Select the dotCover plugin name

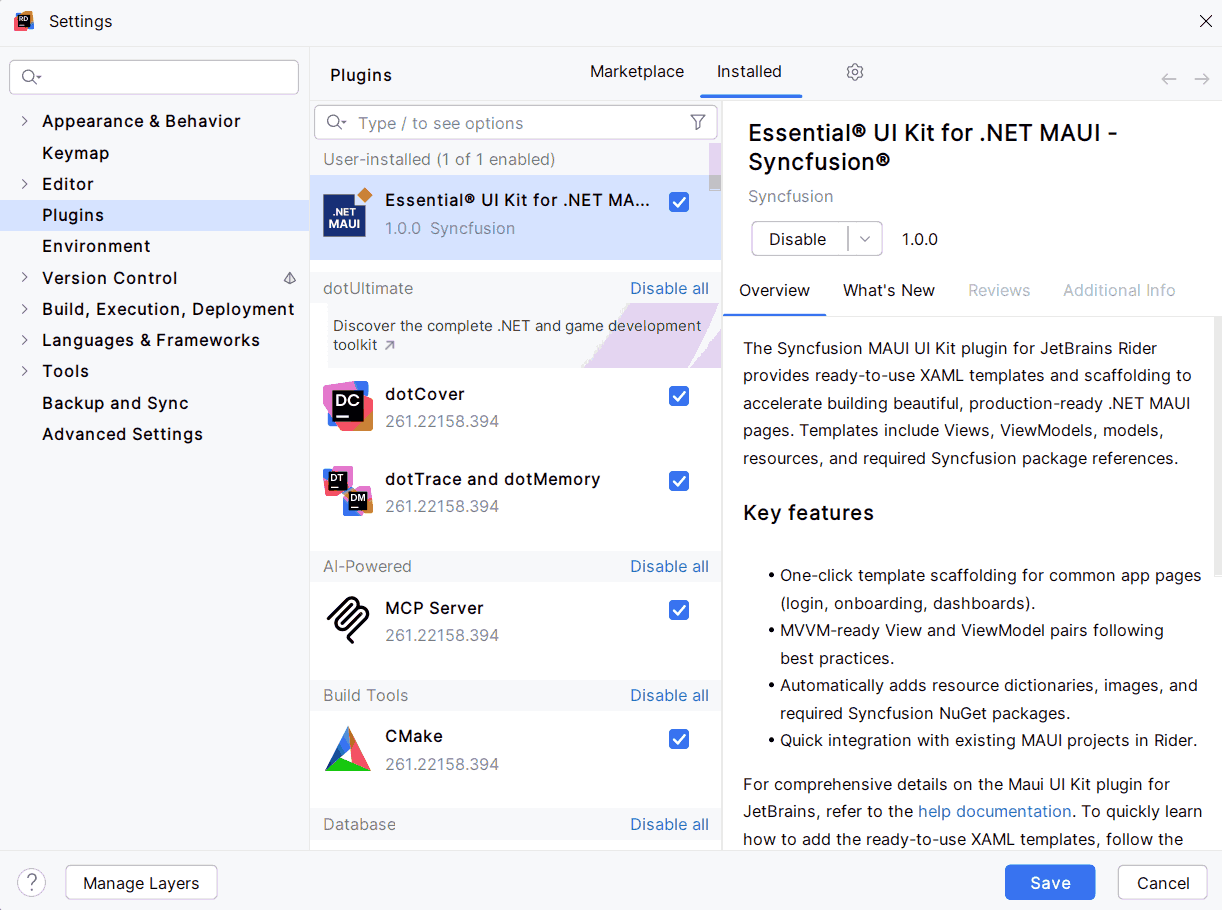tap(425, 394)
